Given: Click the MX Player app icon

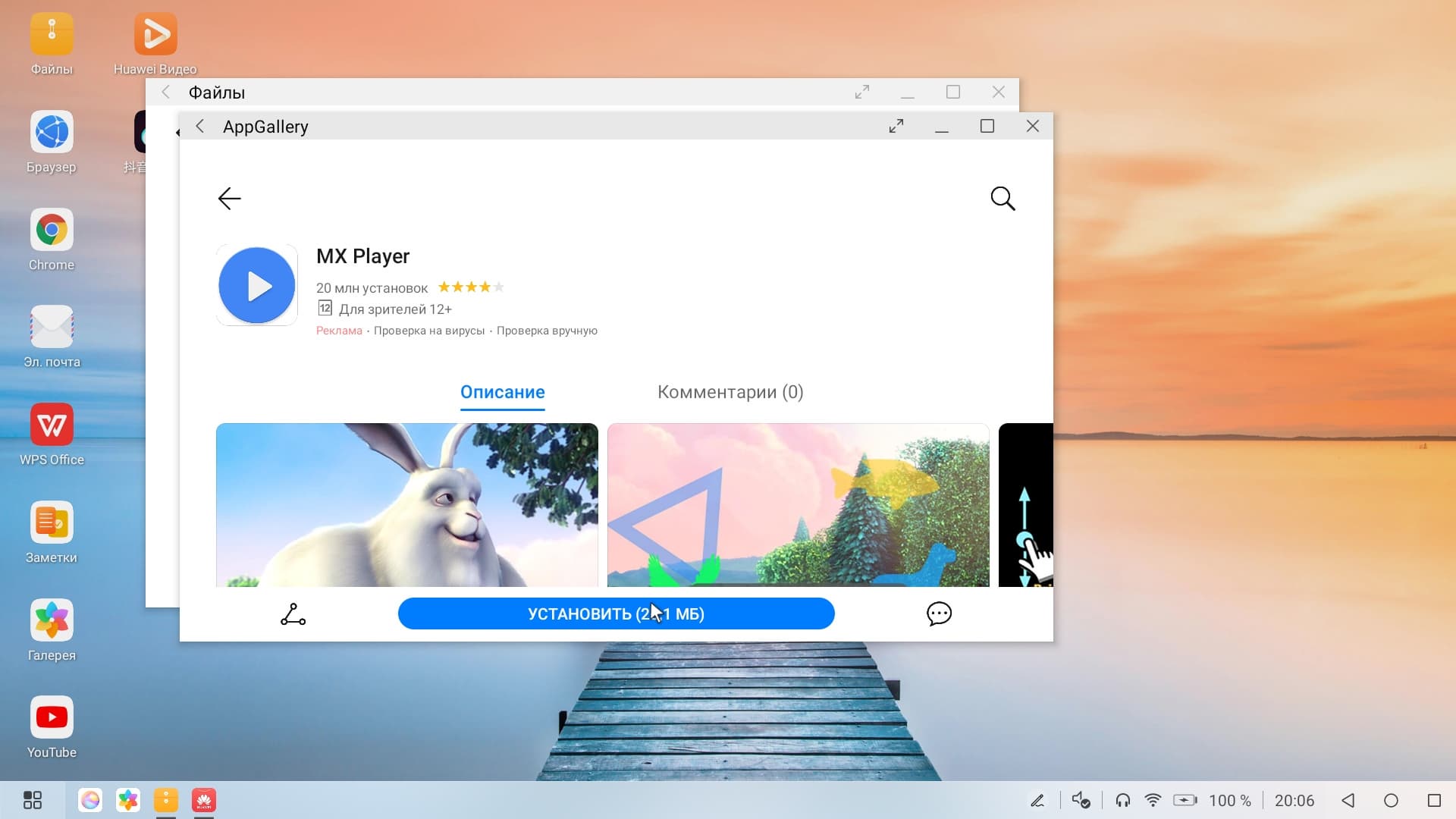Looking at the screenshot, I should click(x=257, y=285).
